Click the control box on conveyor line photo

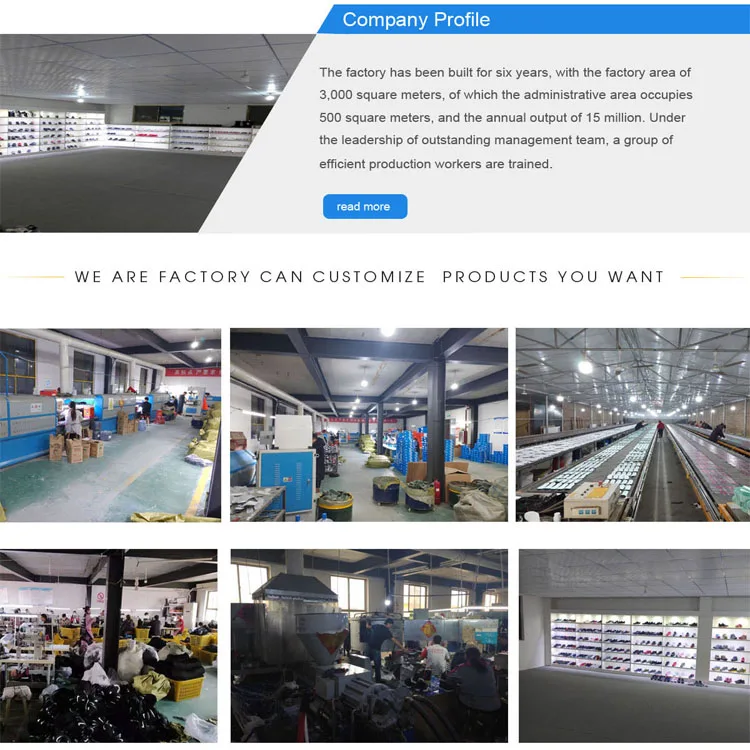591,500
